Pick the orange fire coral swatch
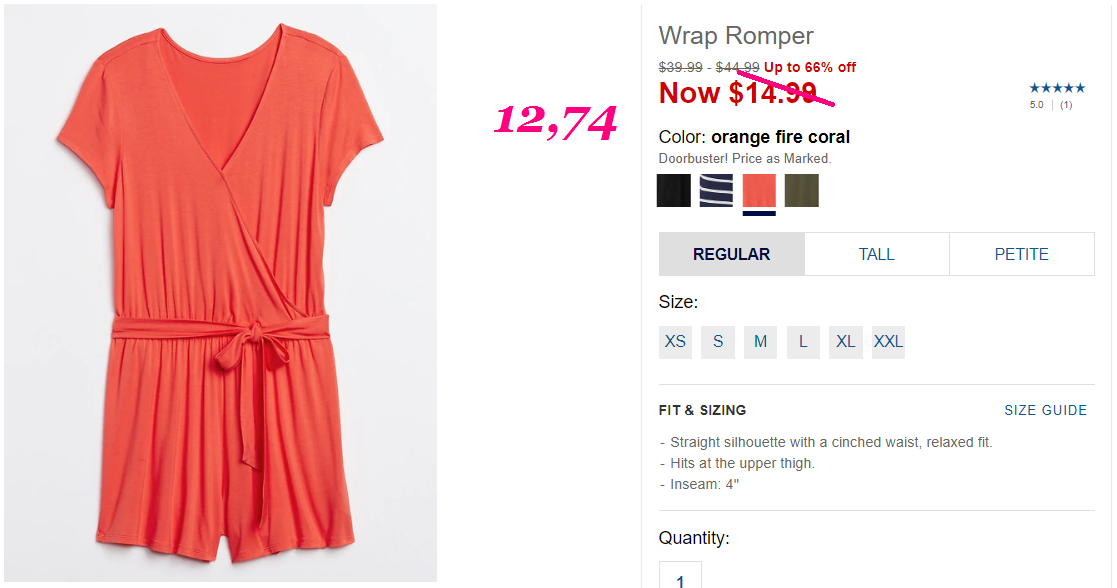 point(759,190)
